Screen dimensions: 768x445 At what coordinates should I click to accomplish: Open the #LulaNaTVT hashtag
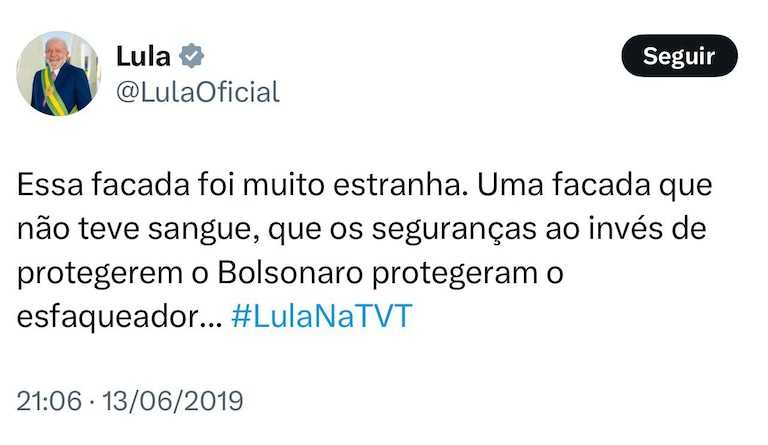(x=321, y=317)
